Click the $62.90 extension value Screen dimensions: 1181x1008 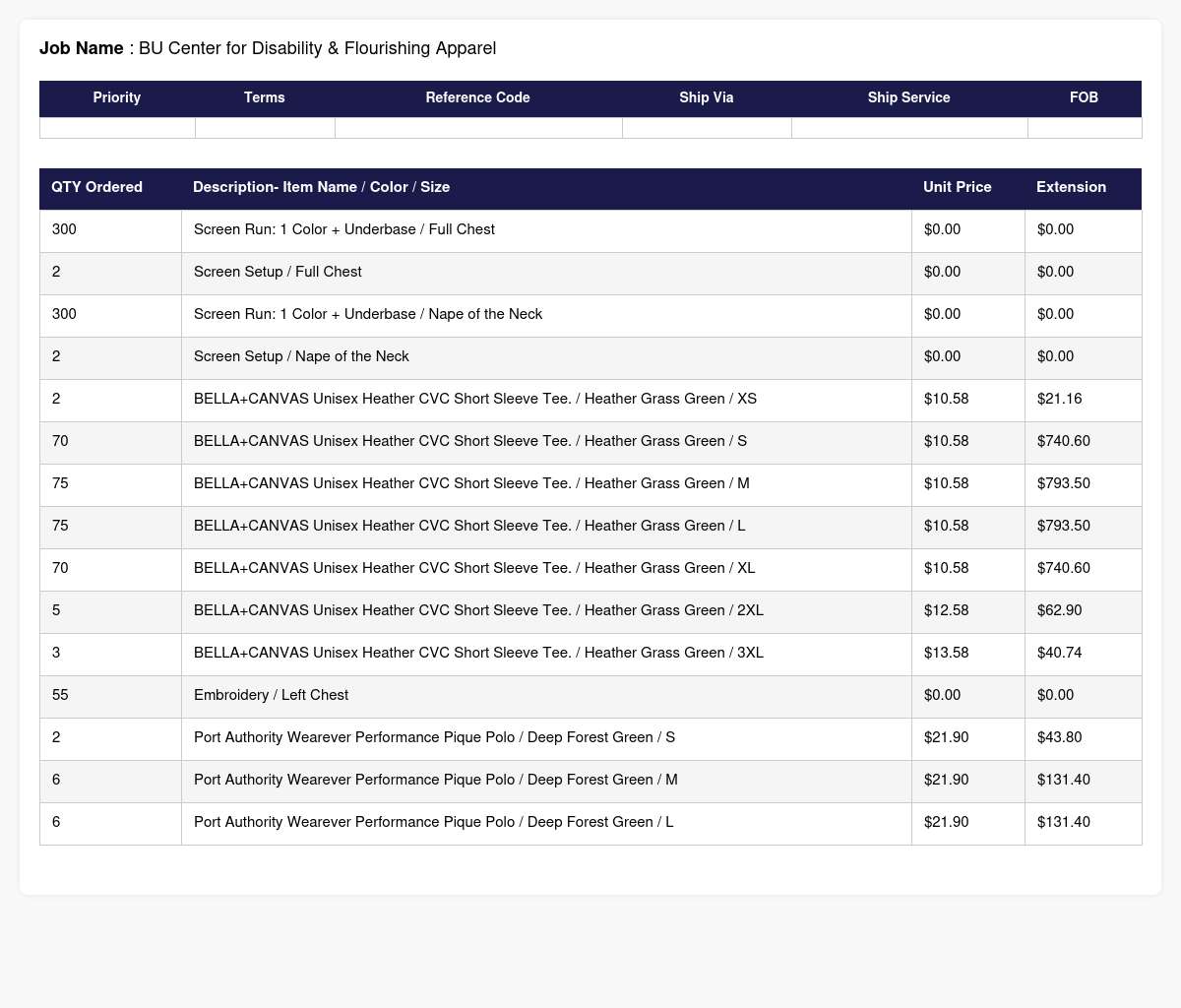[1059, 610]
